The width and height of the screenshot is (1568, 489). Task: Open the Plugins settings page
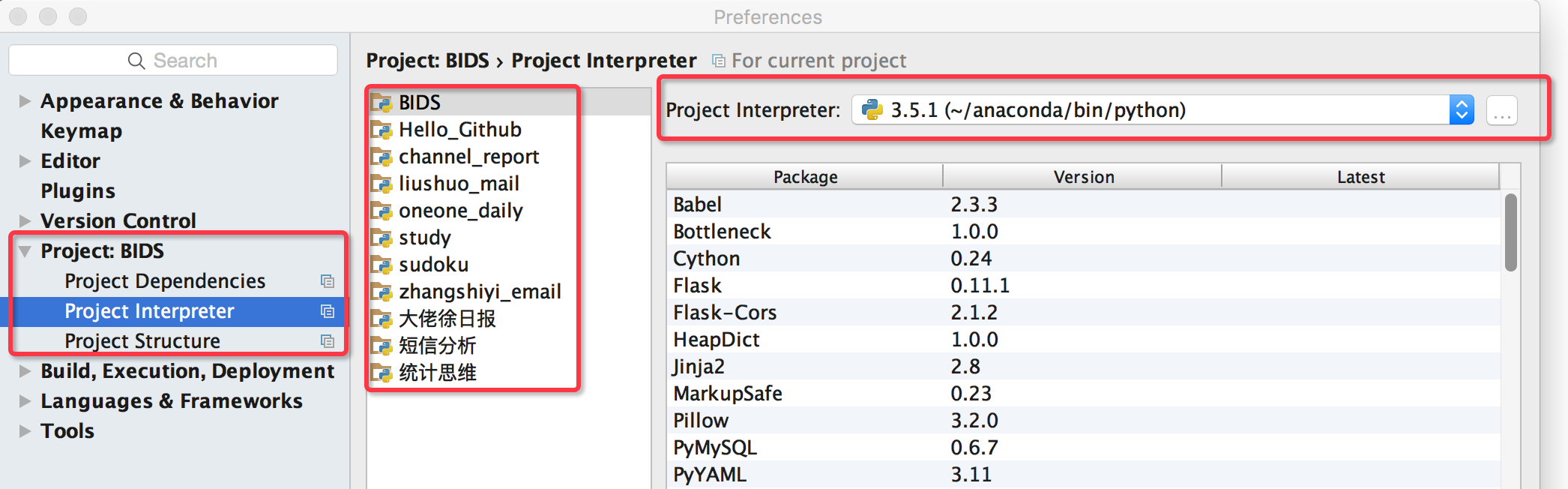click(x=78, y=191)
